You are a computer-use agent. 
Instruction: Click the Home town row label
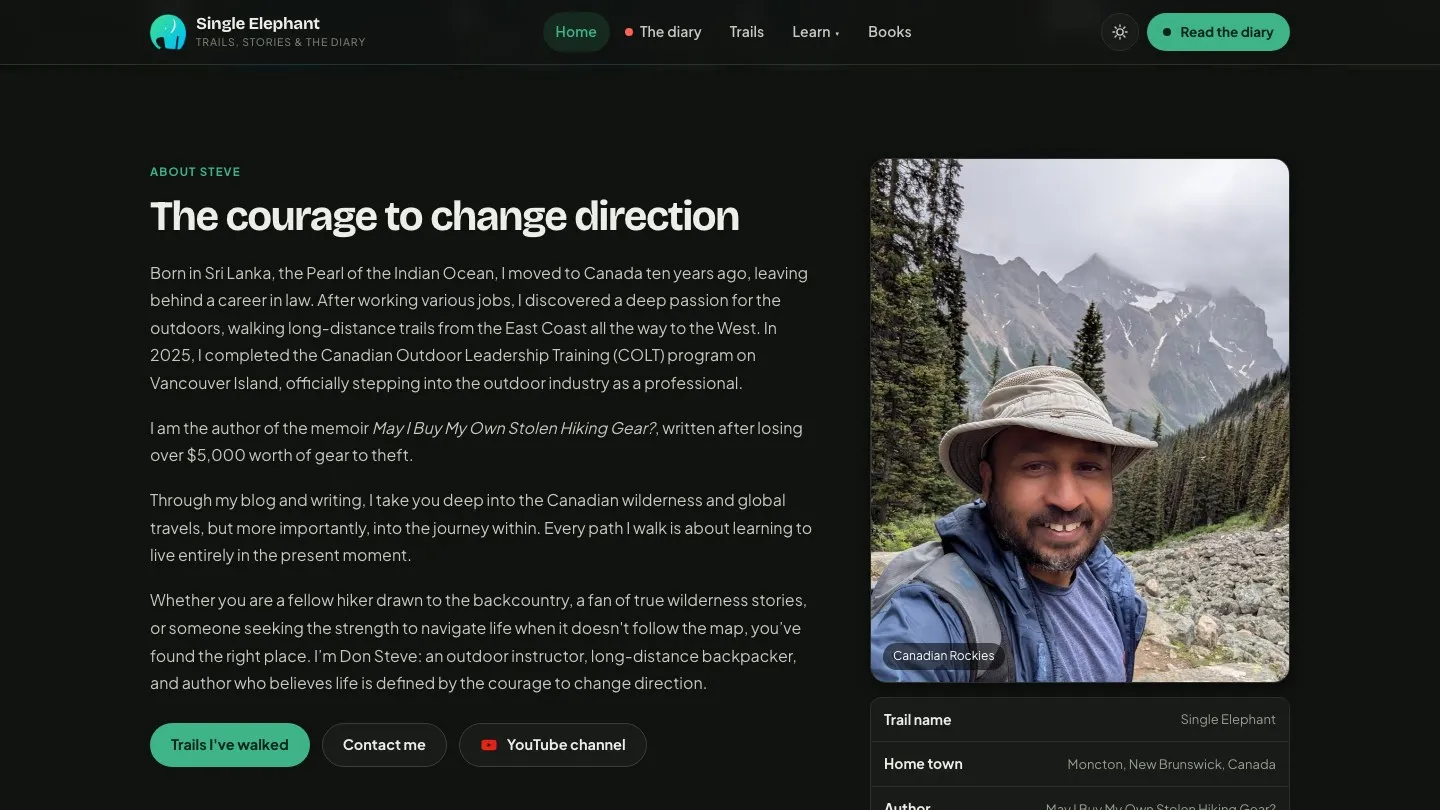923,764
